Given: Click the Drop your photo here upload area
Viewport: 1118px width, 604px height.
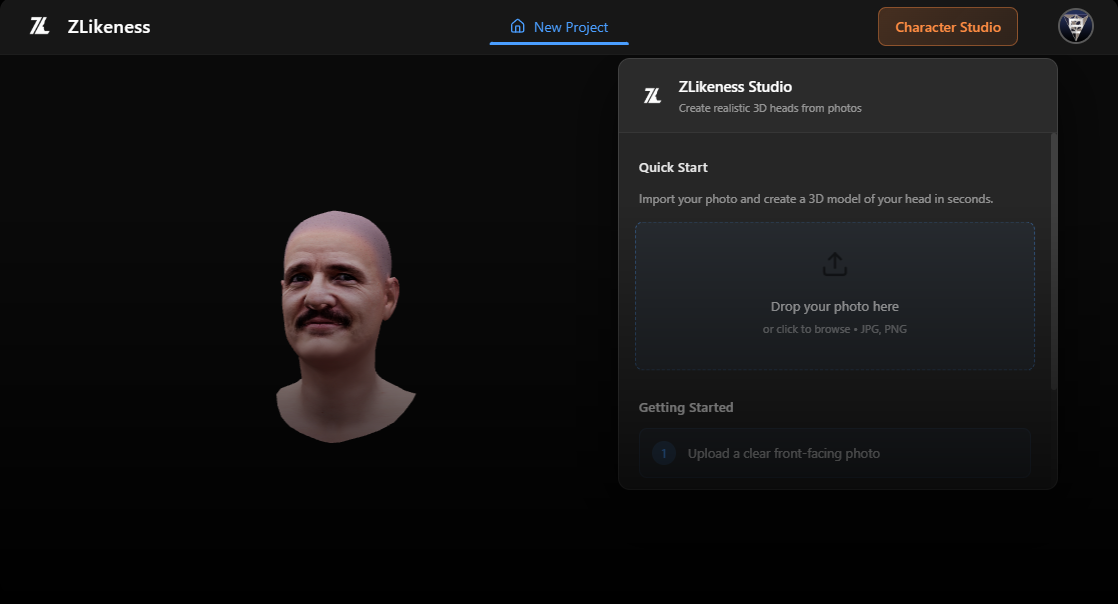Looking at the screenshot, I should [835, 296].
